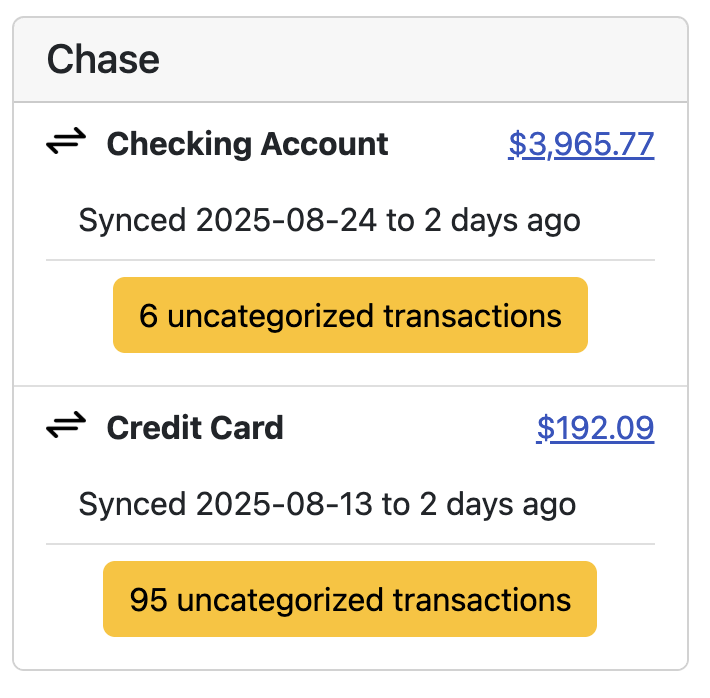The image size is (710, 698).
Task: Click the word "Synced" under Checking Account
Action: [132, 220]
